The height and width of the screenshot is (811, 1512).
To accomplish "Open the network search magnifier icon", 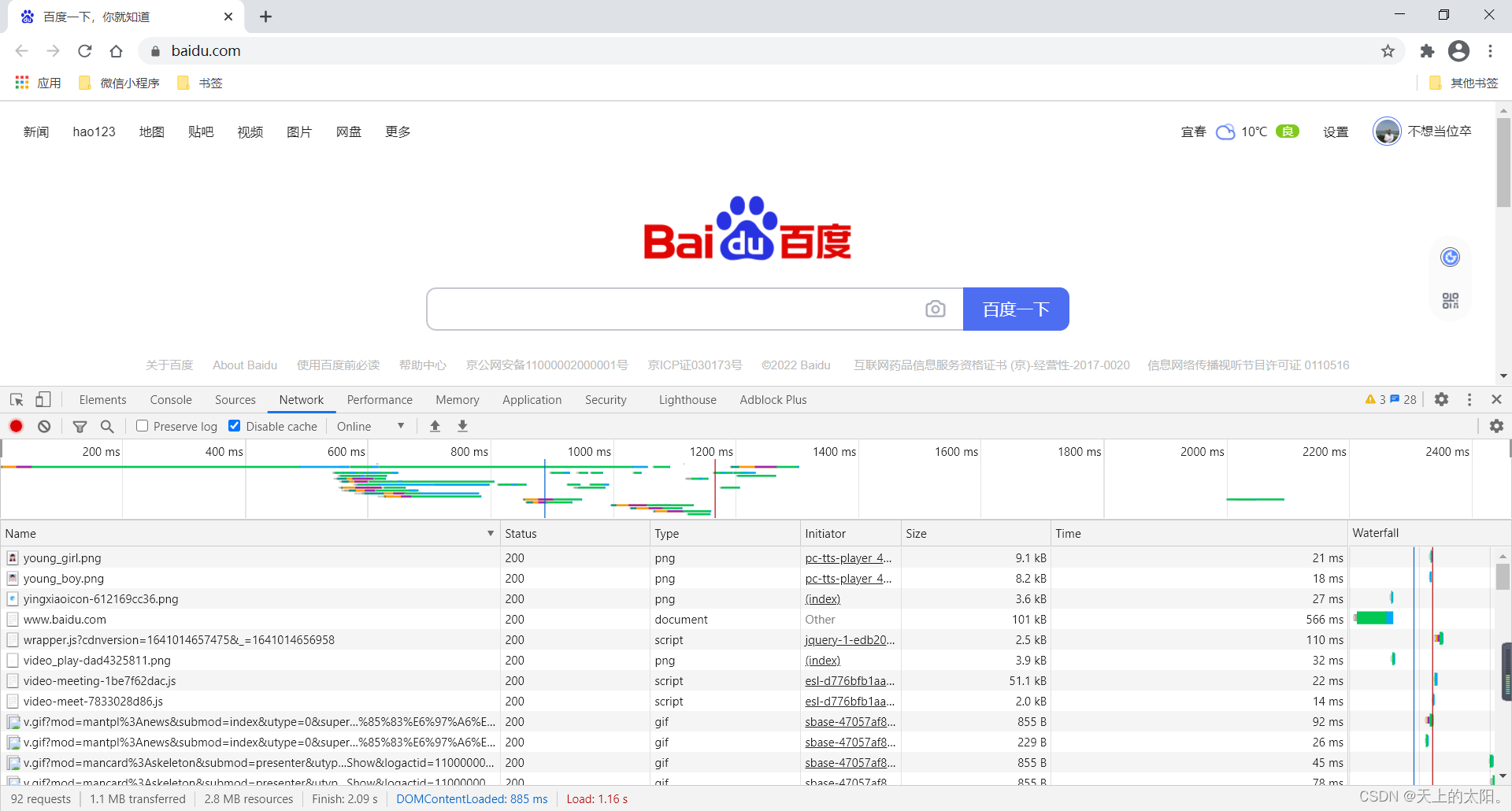I will tap(107, 426).
